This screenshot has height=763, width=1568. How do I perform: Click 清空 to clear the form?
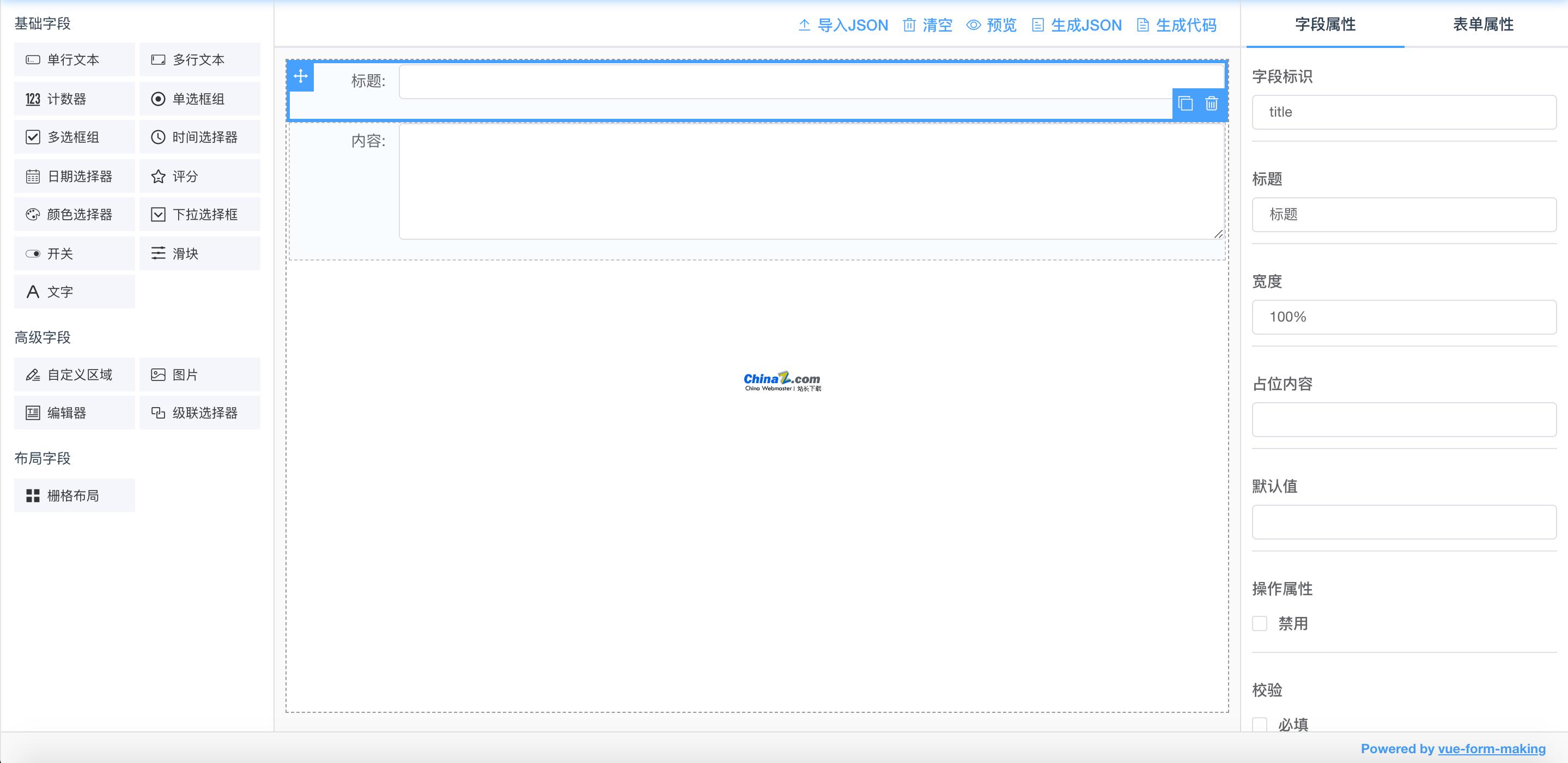928,25
